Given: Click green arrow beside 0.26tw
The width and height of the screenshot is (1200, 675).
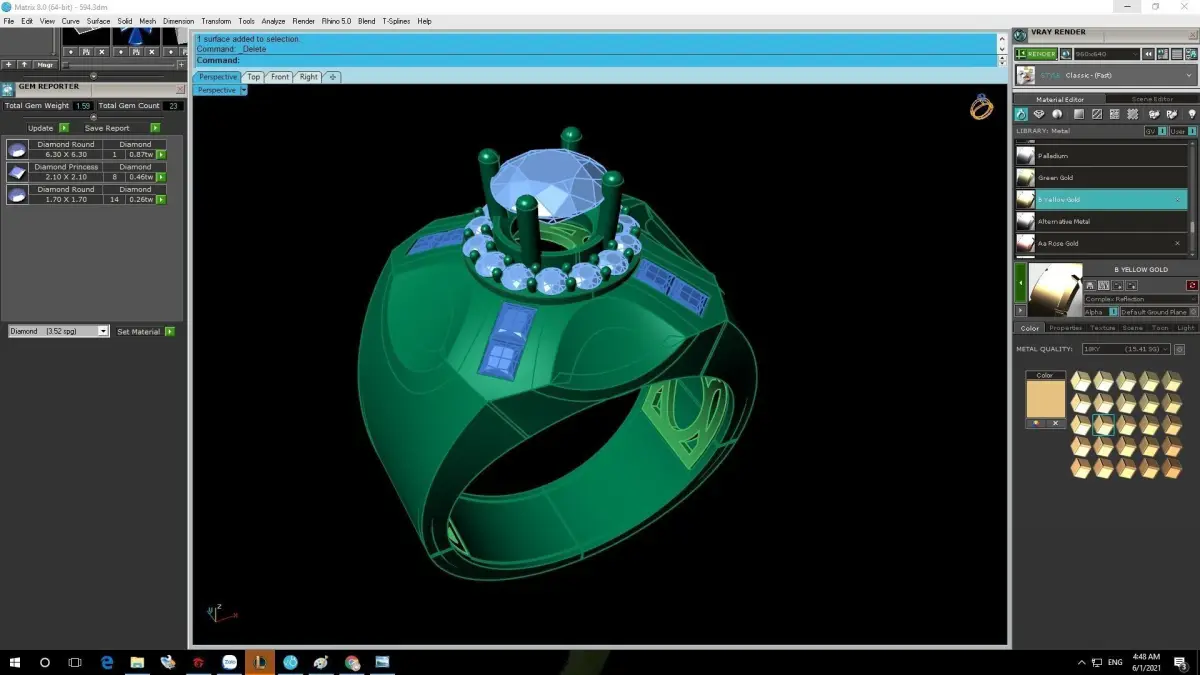Looking at the screenshot, I should point(161,199).
